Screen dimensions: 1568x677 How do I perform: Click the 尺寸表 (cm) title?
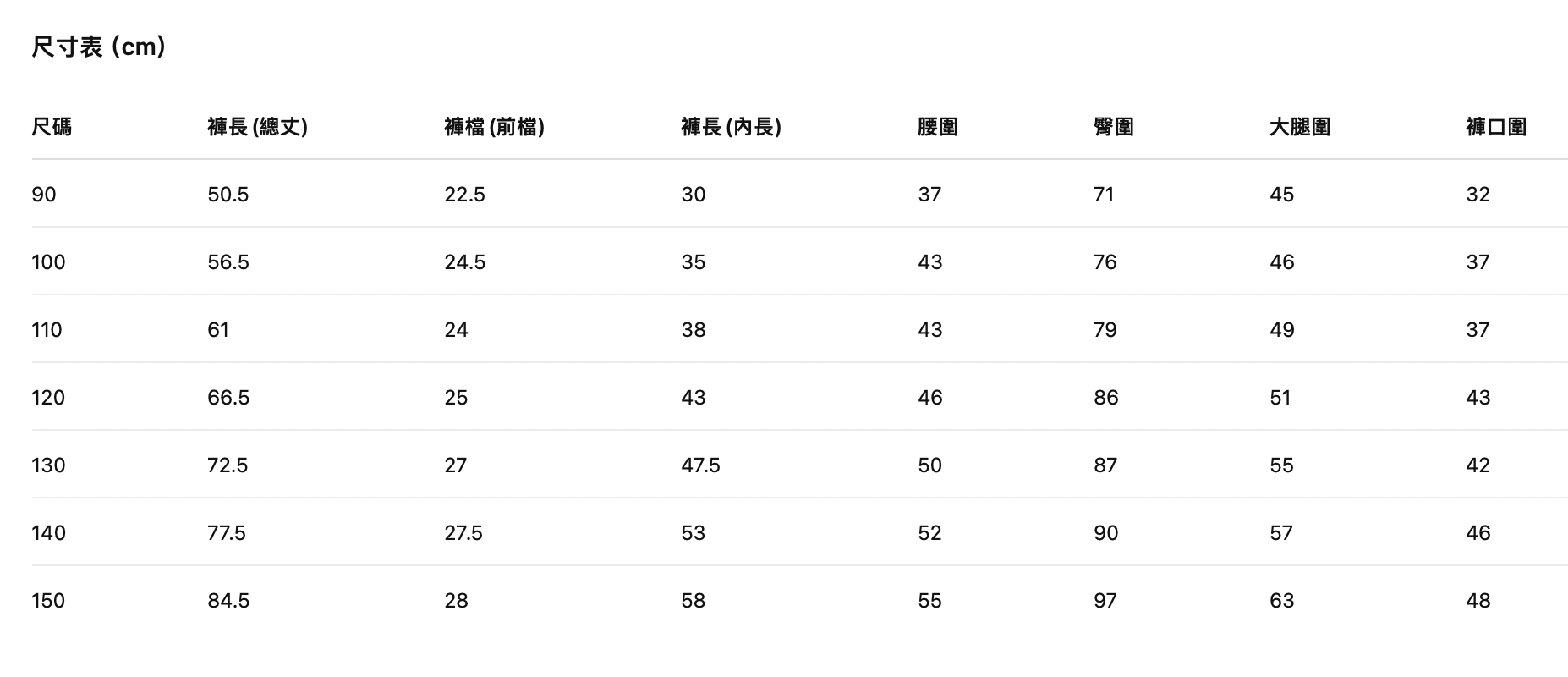(98, 47)
